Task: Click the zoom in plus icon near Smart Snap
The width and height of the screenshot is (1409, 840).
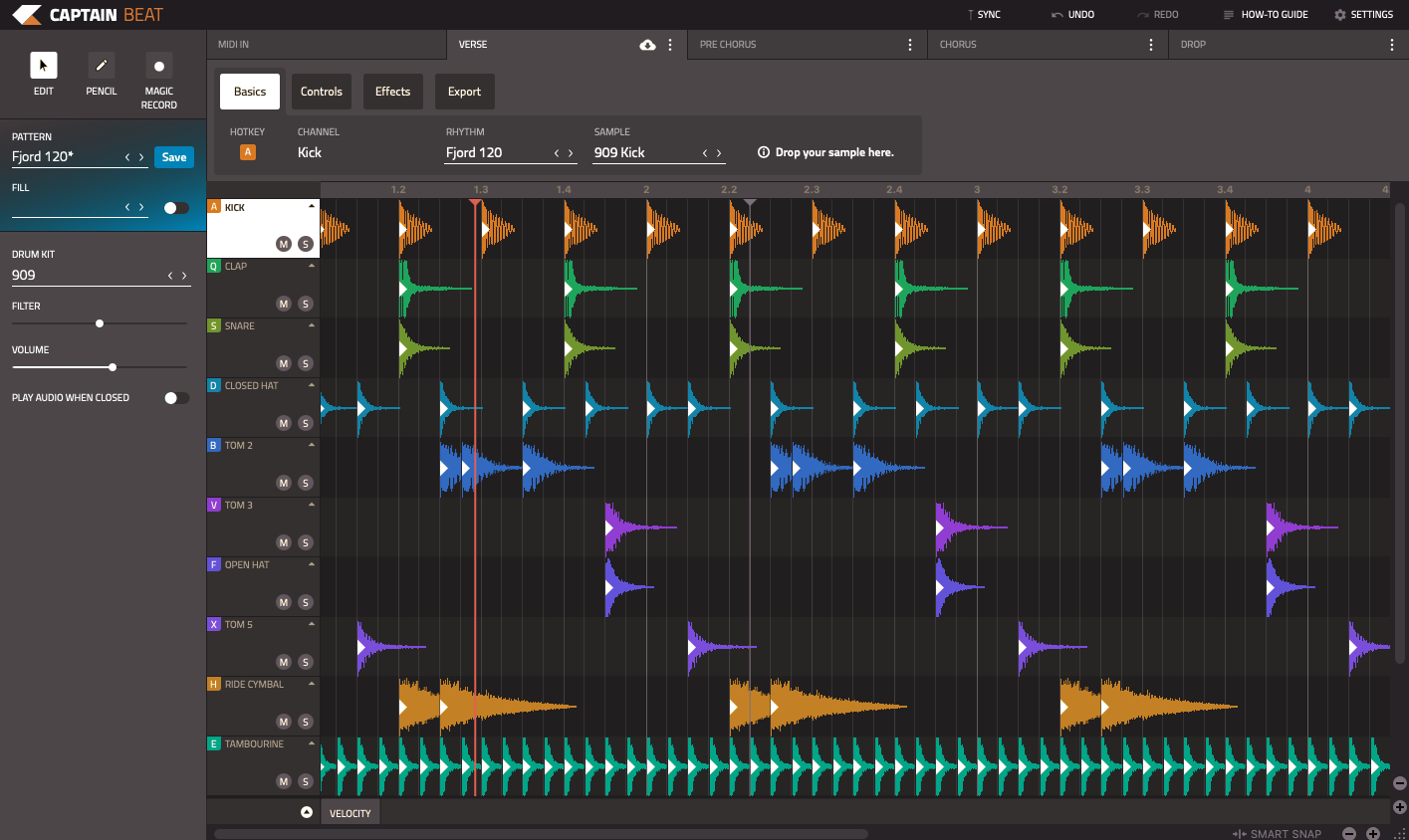Action: (x=1373, y=833)
